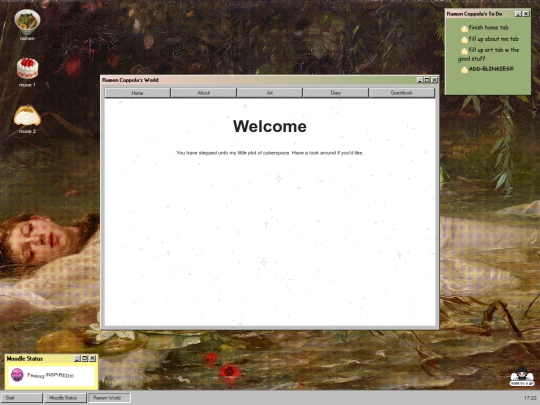Click the 'fill up art tab w the good stuff' item

coord(488,54)
